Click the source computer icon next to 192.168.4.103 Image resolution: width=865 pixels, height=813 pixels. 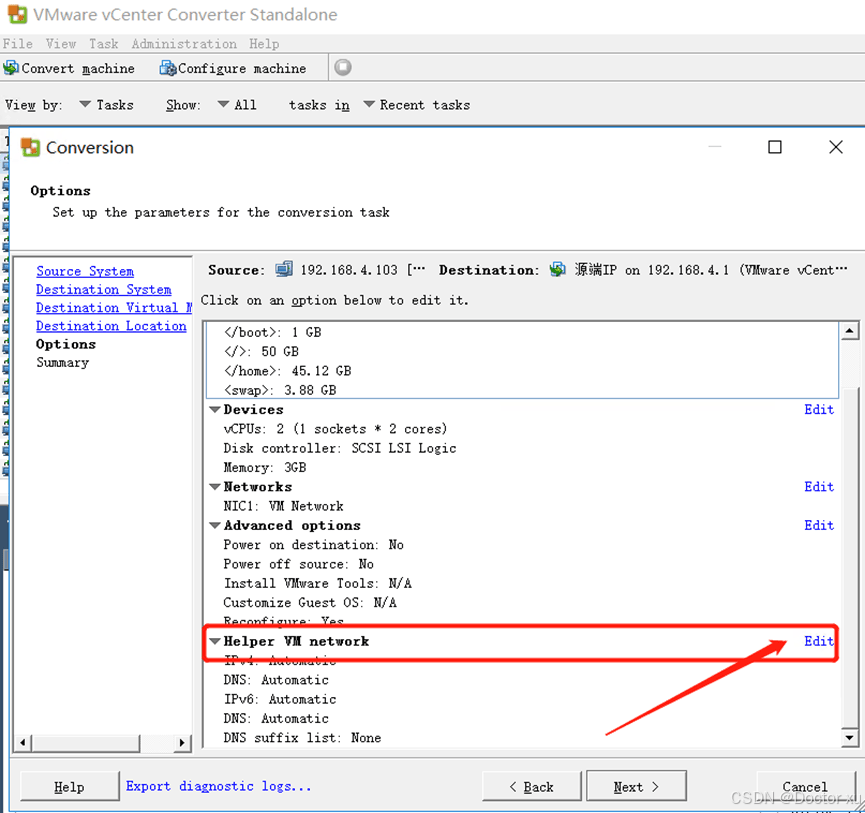284,269
